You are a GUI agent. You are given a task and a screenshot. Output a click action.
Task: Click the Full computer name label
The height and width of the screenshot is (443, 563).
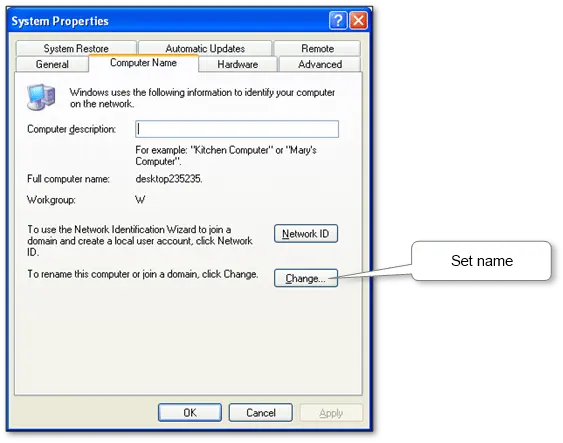coord(68,179)
